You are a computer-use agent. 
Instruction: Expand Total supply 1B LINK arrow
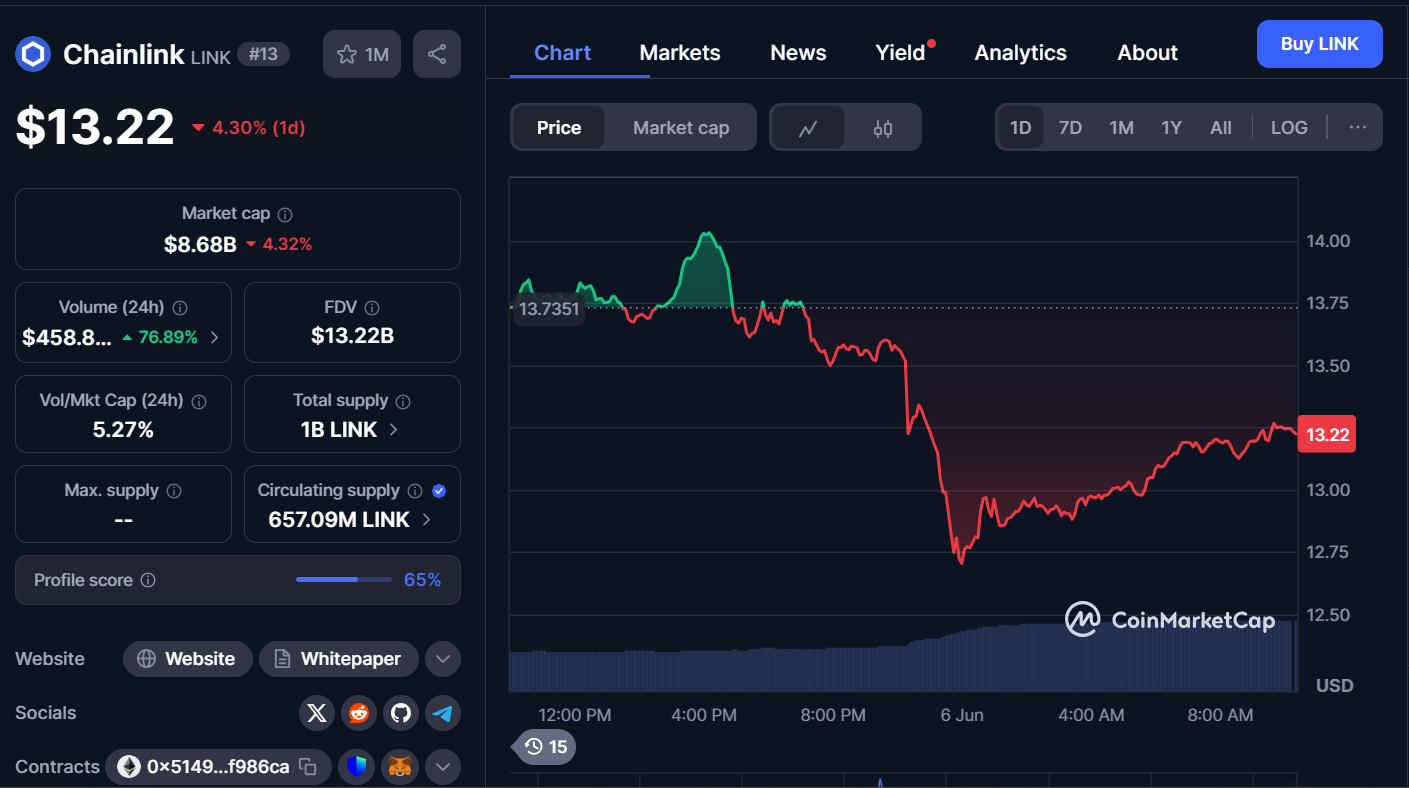pyautogui.click(x=393, y=430)
